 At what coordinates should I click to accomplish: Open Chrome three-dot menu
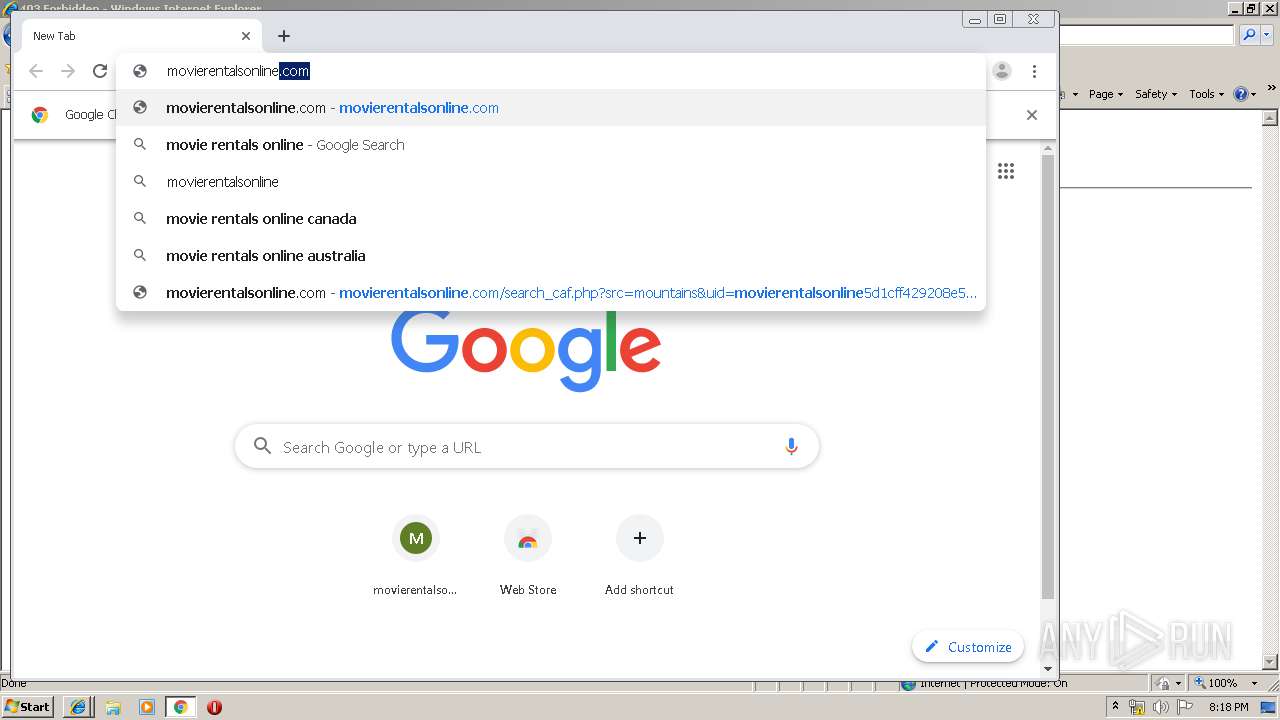(x=1034, y=71)
